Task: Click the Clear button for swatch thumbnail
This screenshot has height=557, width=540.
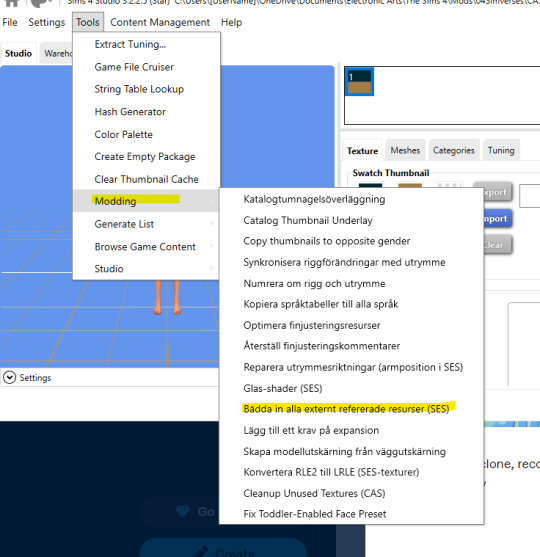Action: coord(497,245)
